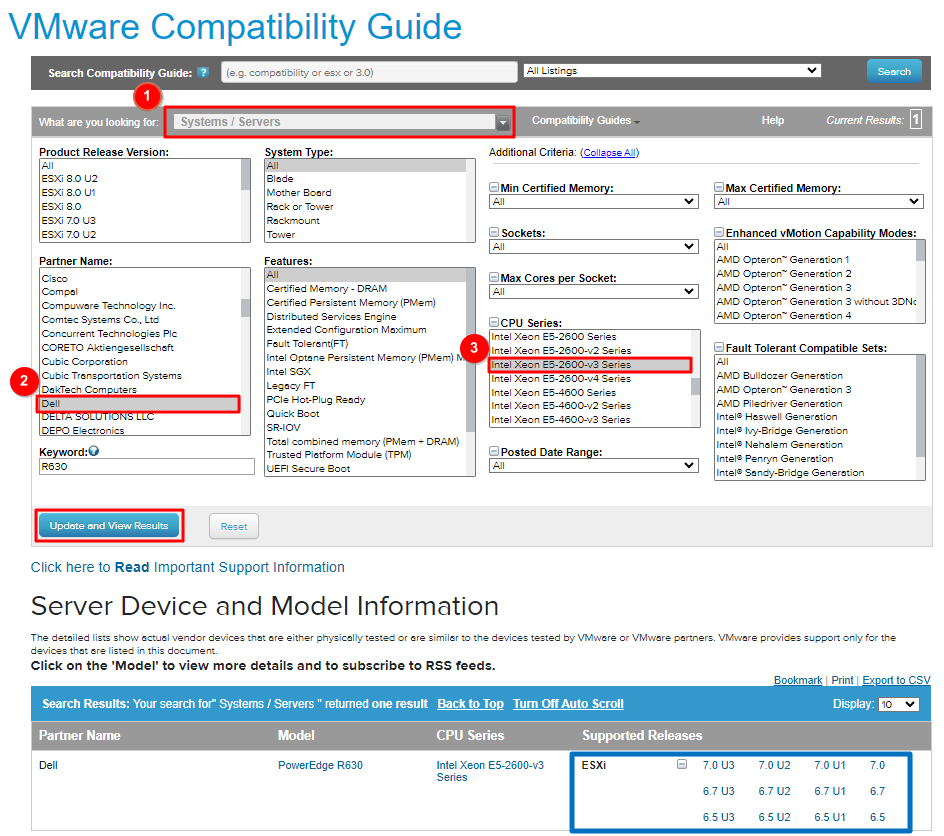The image size is (944, 836).
Task: Open the ESXi 7.0 U3 release link
Action: click(x=718, y=765)
